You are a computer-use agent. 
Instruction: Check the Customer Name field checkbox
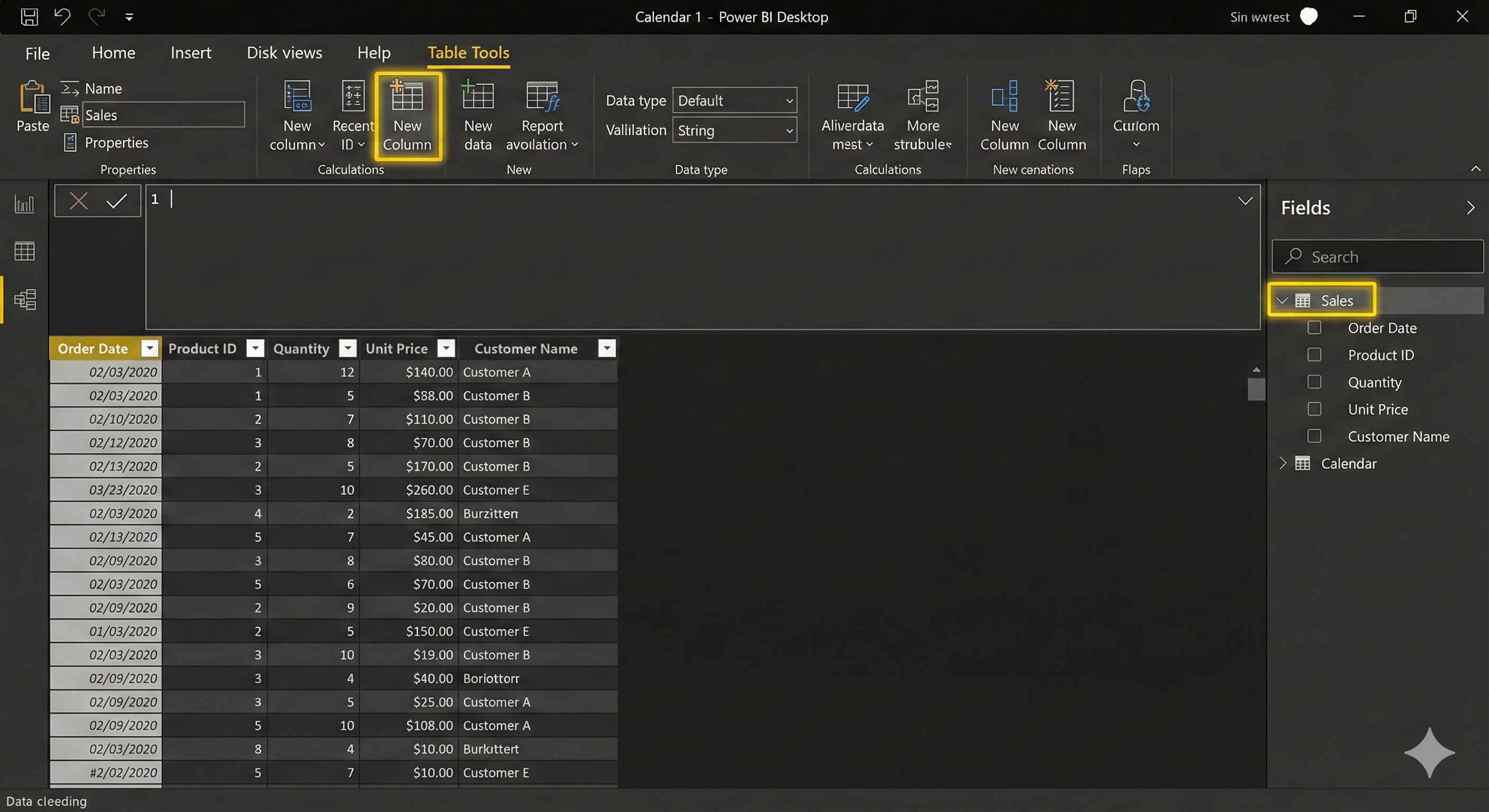(1315, 436)
